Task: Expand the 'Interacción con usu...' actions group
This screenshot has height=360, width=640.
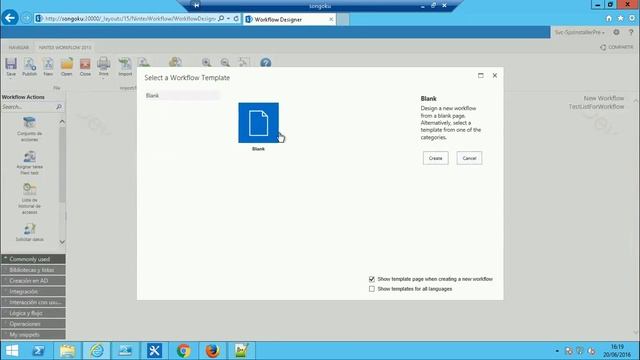Action: click(33, 302)
